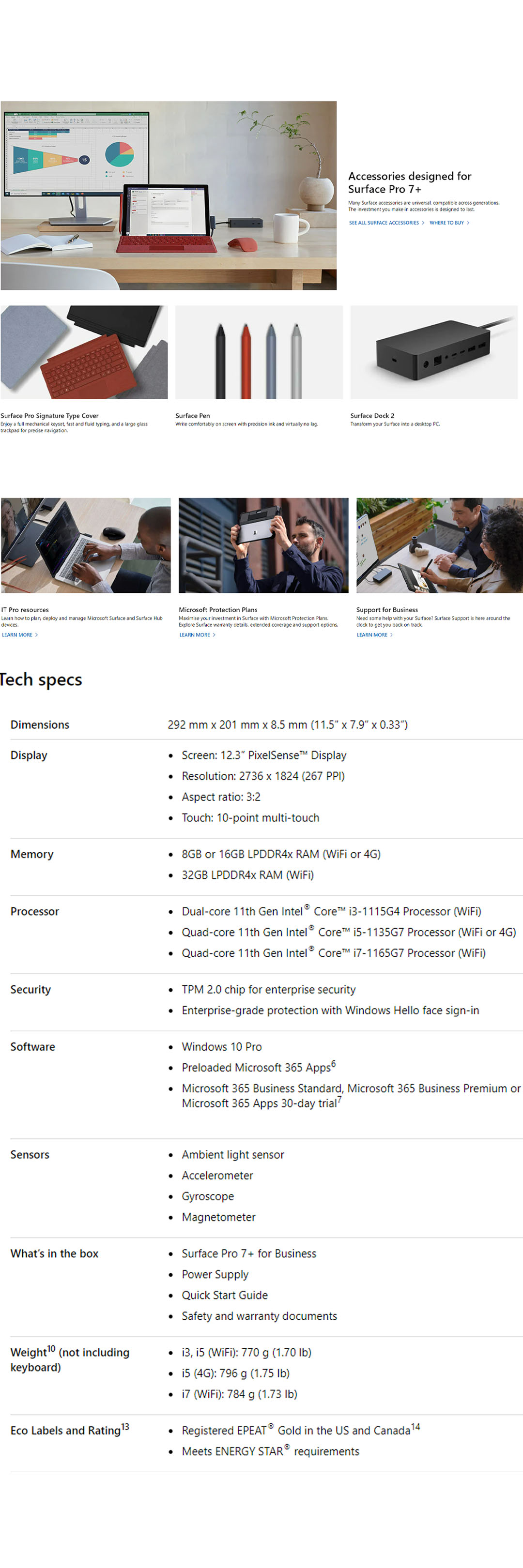Click the Surface Pro Signature Type Cover title

tap(49, 416)
